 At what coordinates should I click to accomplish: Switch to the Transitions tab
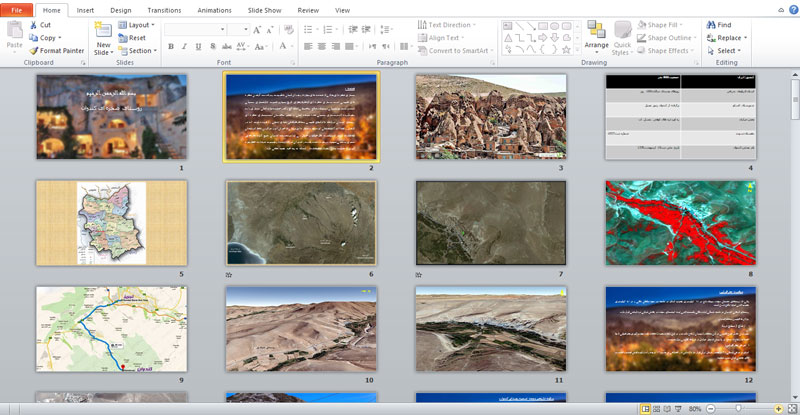click(163, 10)
